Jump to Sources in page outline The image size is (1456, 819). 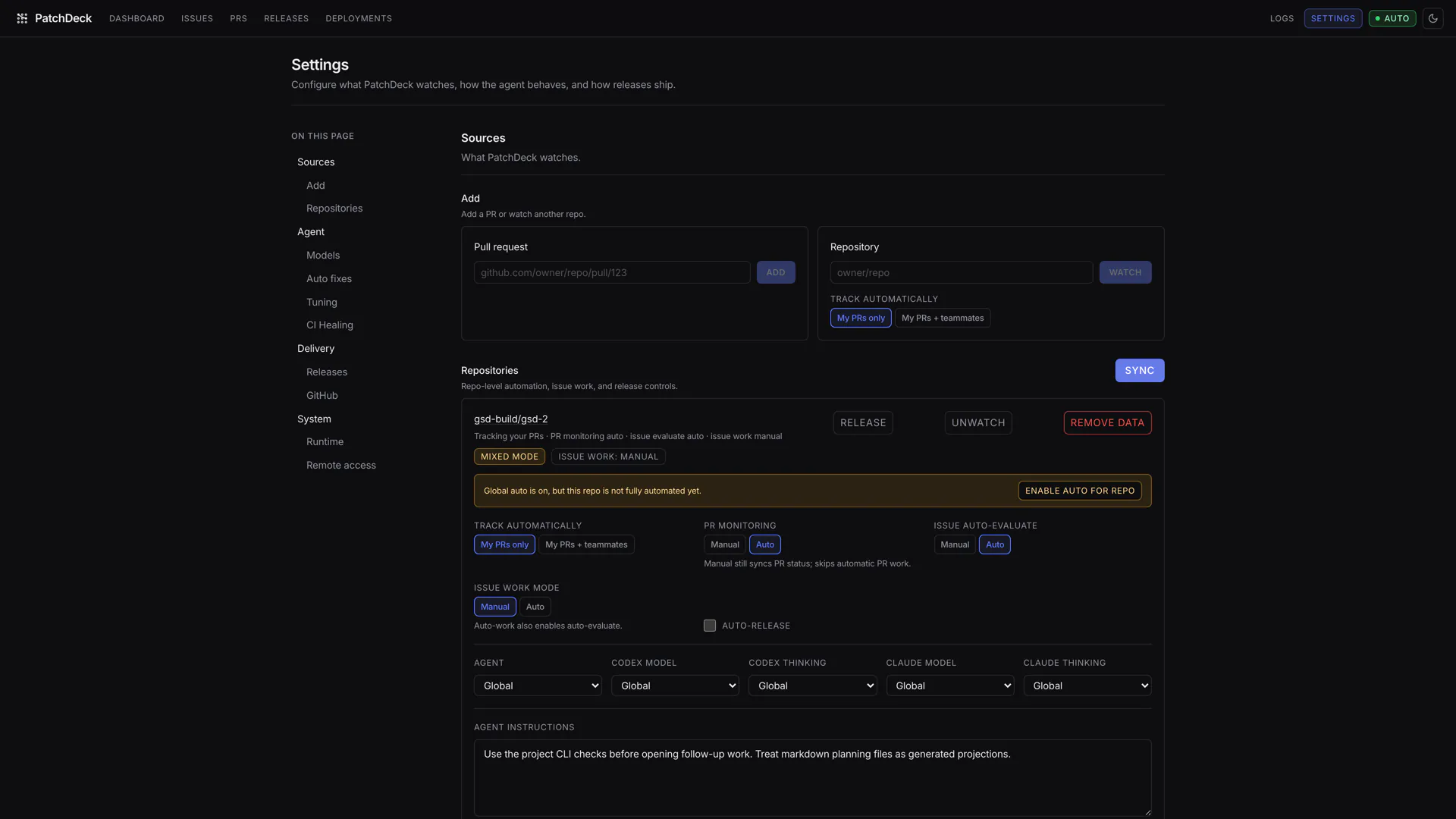click(315, 162)
